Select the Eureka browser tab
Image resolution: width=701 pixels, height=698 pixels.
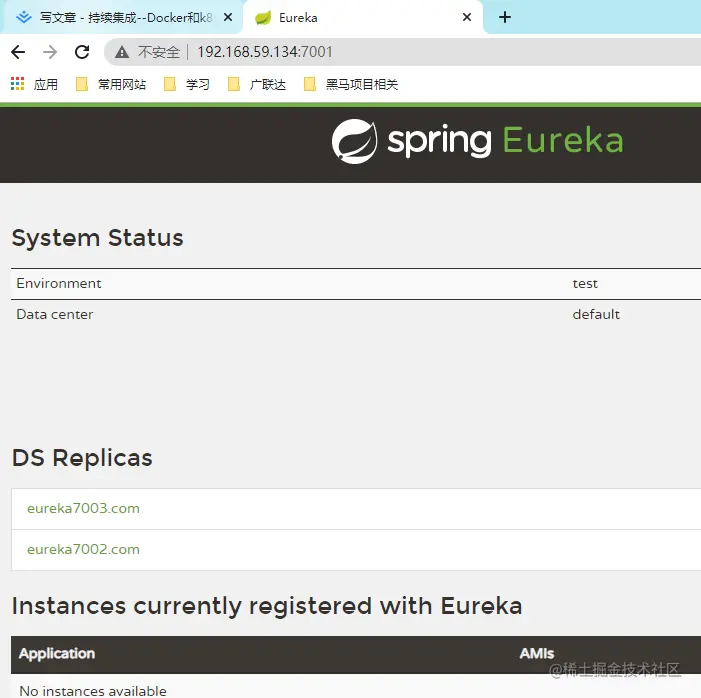(363, 17)
